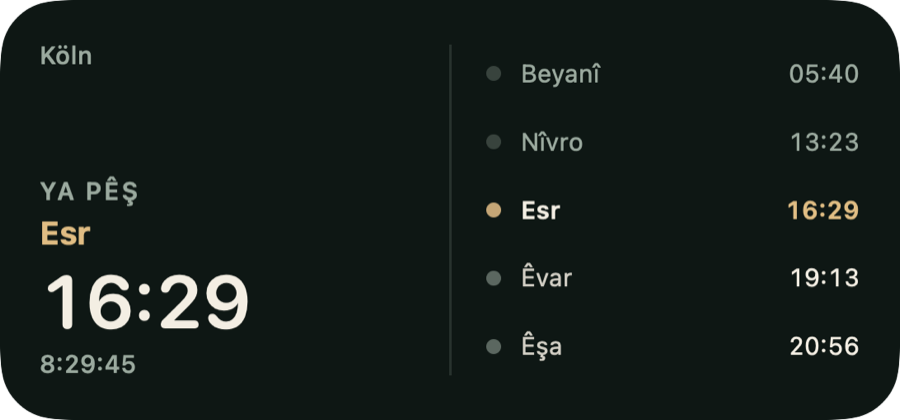Select the Nîvro prayer label
The height and width of the screenshot is (420, 900).
pos(552,142)
